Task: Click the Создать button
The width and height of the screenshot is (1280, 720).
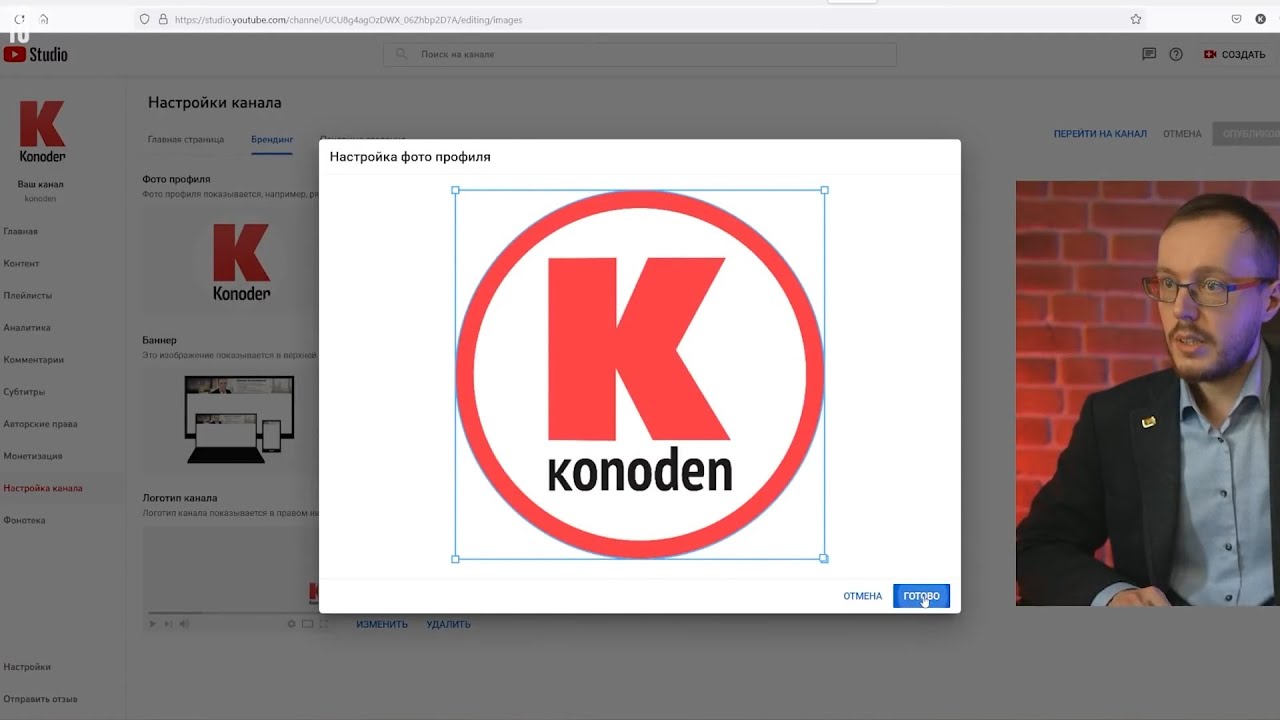Action: point(1235,54)
